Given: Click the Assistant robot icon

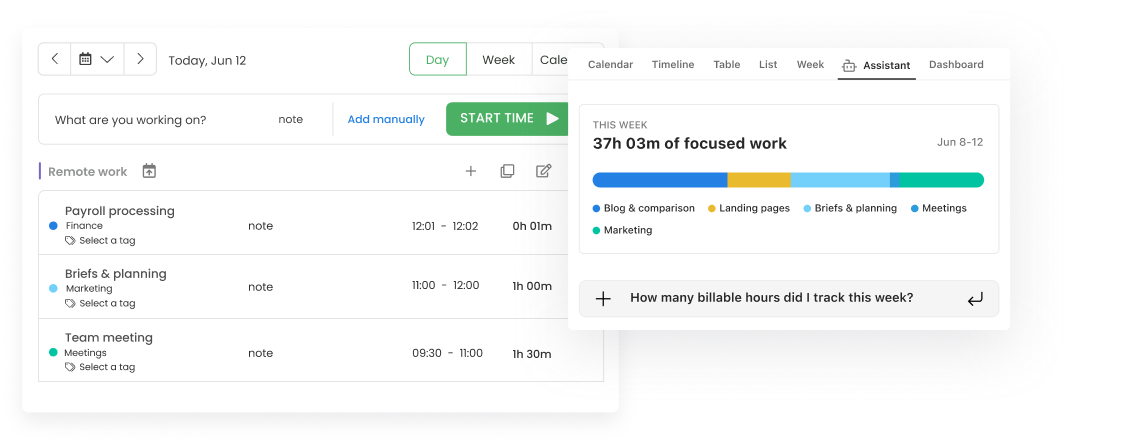Looking at the screenshot, I should click(849, 65).
